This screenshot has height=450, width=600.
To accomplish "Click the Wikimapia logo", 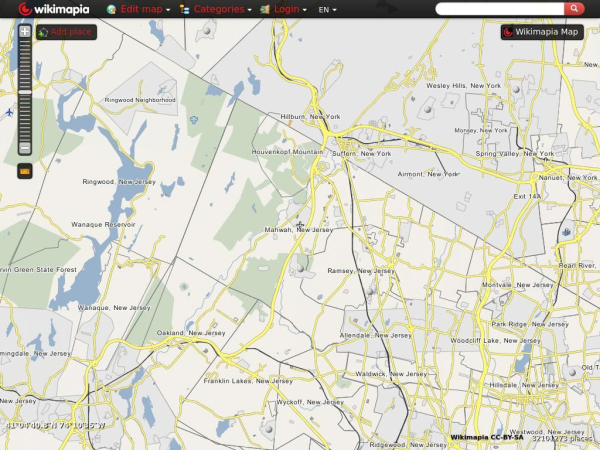I will coord(54,9).
